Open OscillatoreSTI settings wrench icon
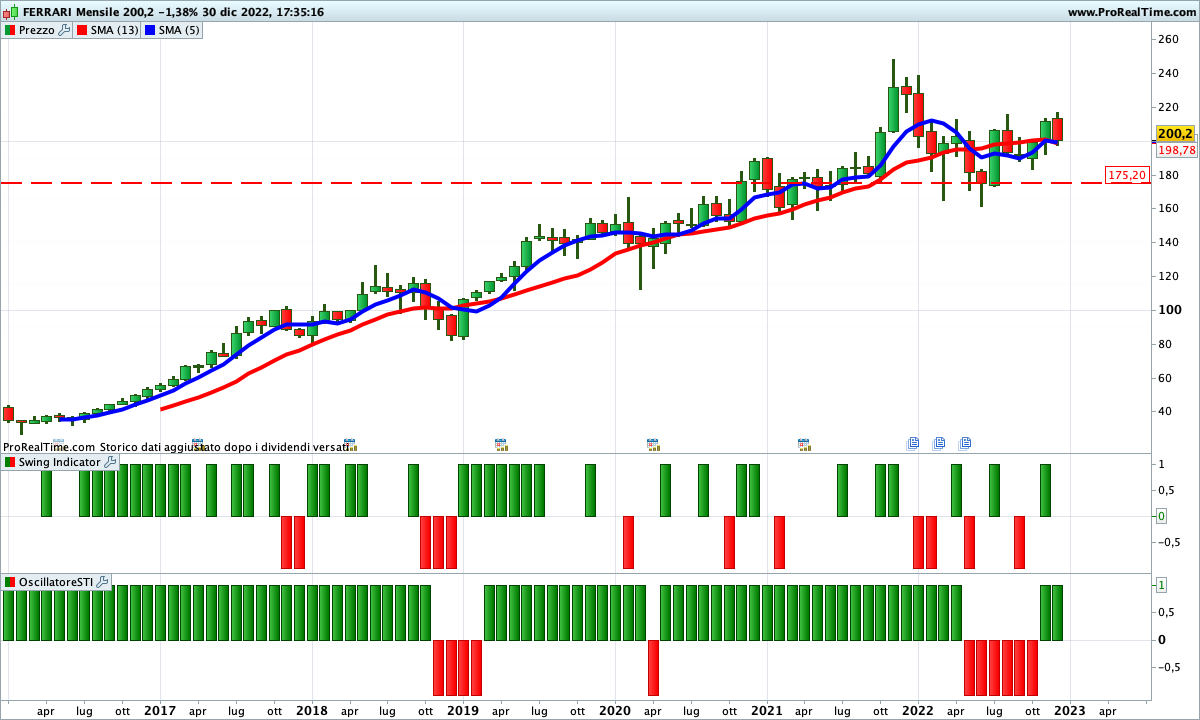1200x720 pixels. pos(102,581)
